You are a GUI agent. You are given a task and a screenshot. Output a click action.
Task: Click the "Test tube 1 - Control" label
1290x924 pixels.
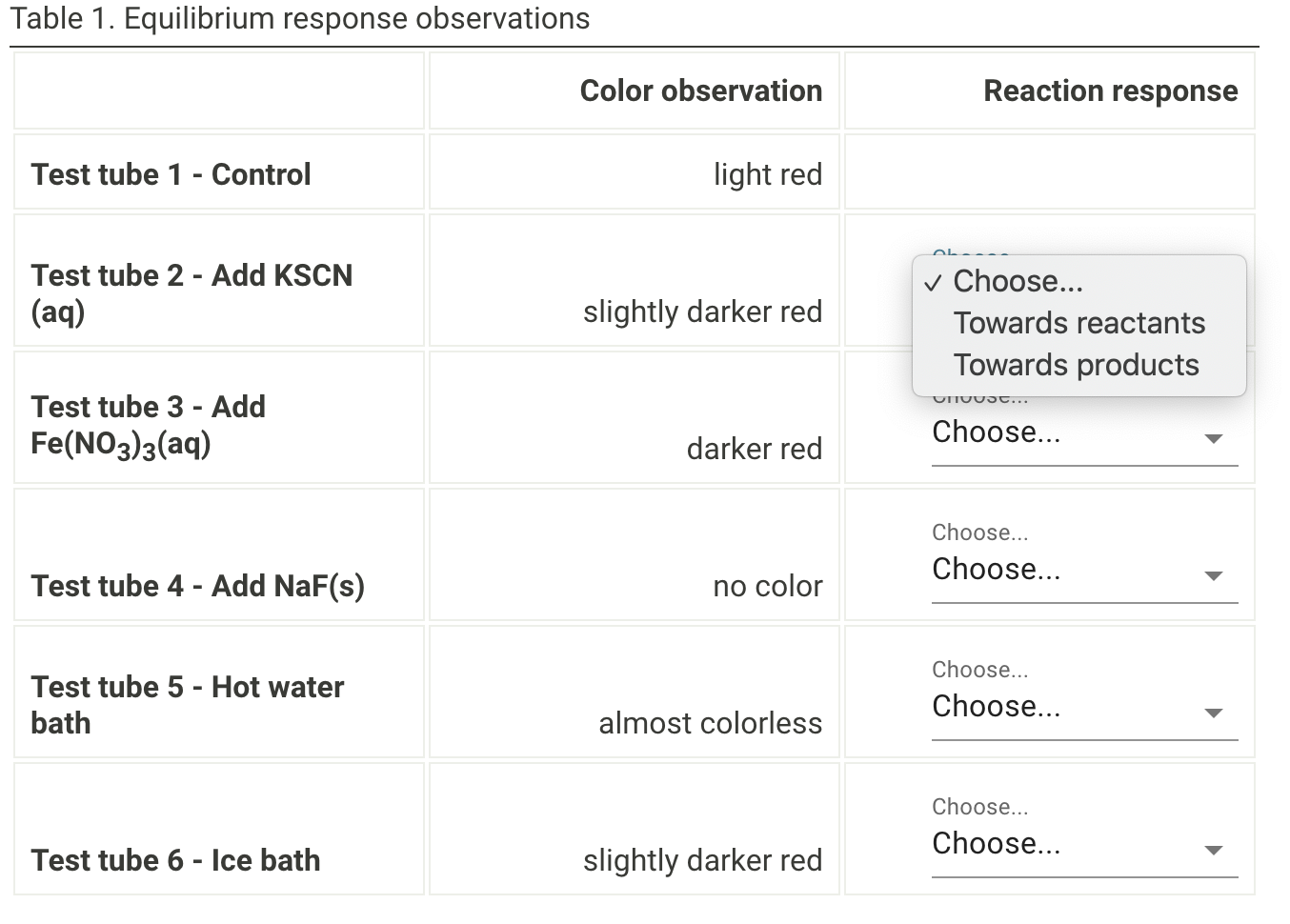click(x=171, y=174)
